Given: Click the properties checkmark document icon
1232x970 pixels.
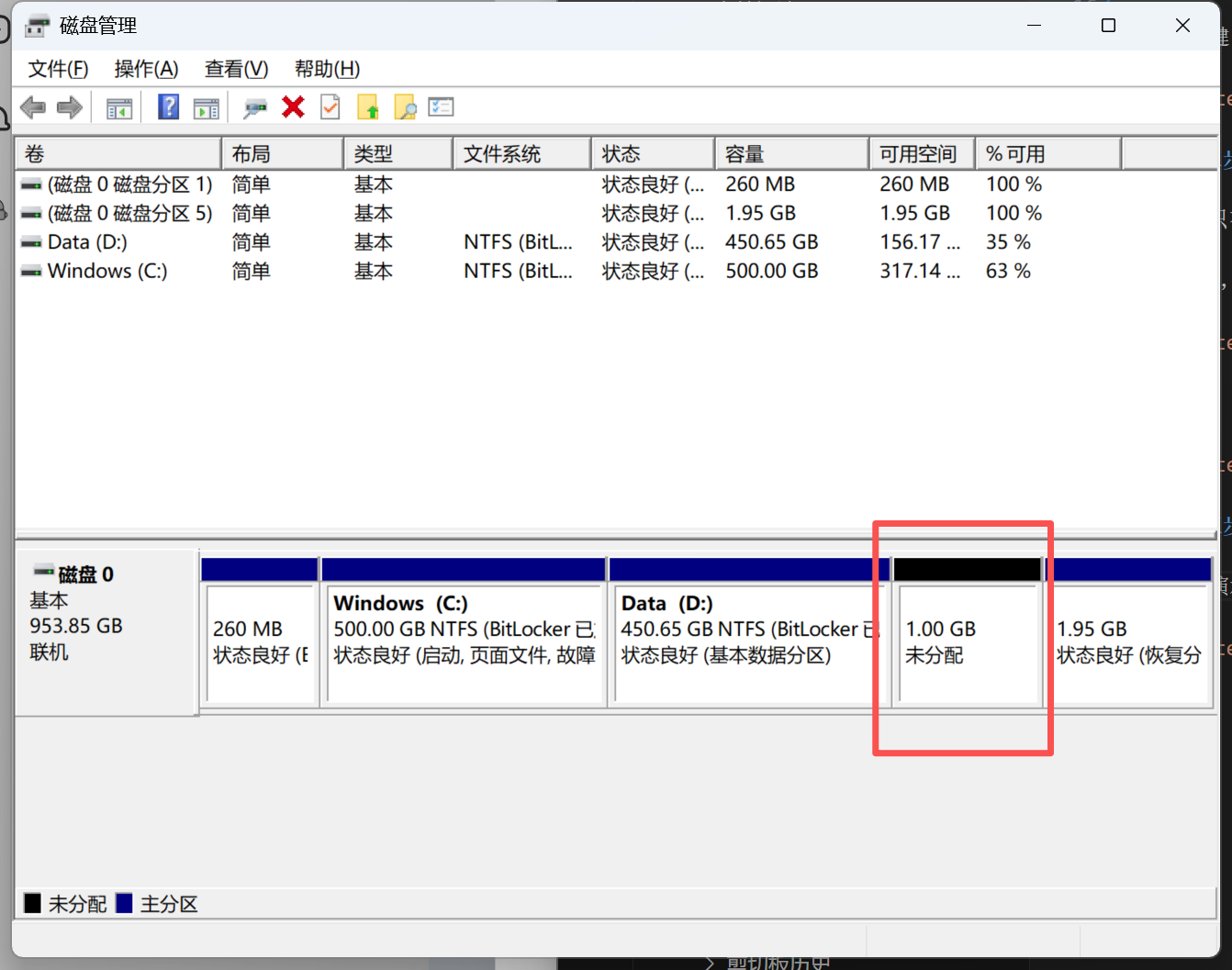Looking at the screenshot, I should click(x=330, y=107).
